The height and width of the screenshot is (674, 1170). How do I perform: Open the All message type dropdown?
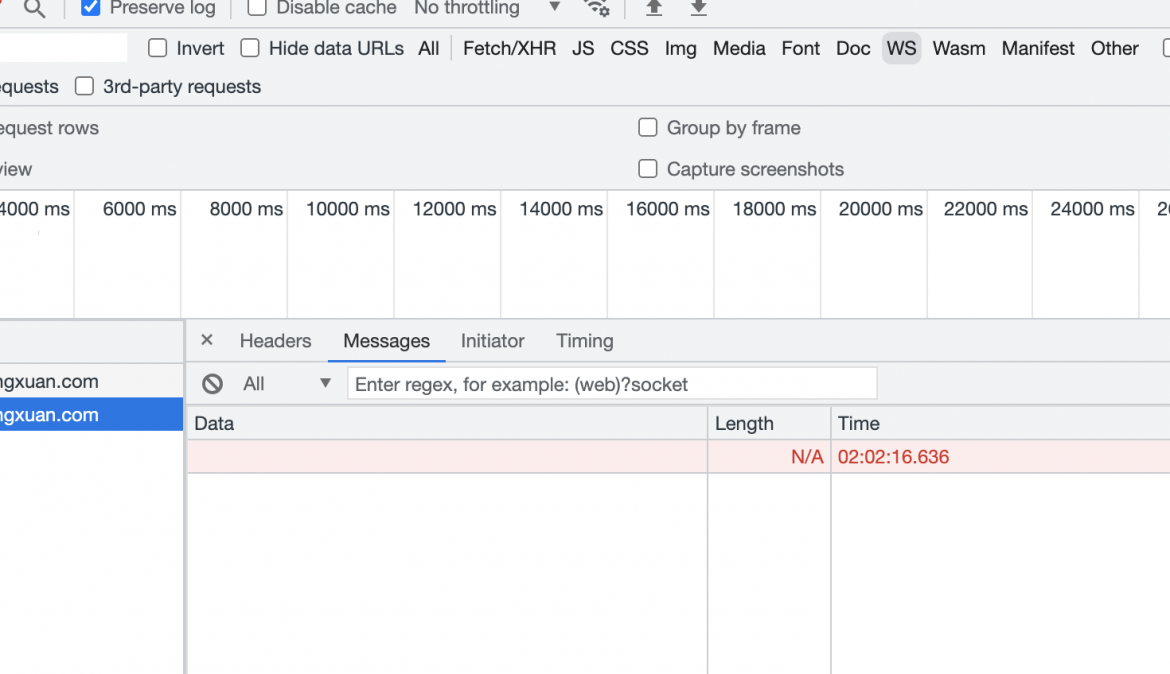[x=287, y=384]
